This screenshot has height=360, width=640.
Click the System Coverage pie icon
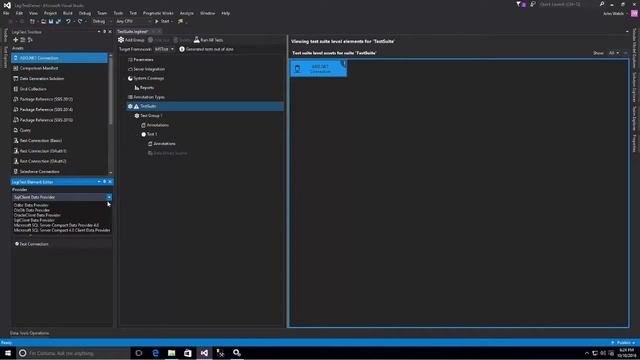pyautogui.click(x=130, y=78)
